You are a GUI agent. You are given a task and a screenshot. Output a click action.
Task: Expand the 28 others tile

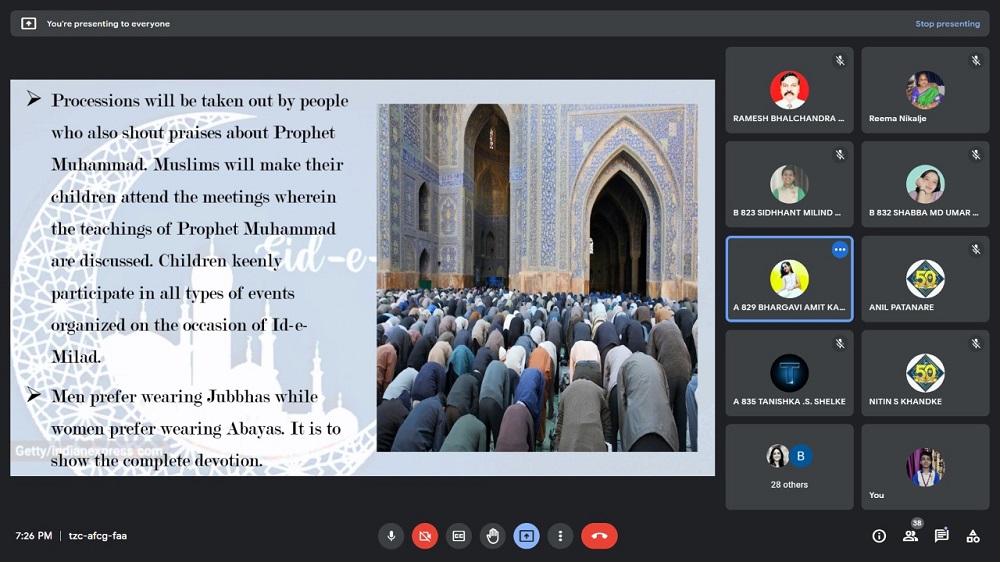tap(789, 466)
